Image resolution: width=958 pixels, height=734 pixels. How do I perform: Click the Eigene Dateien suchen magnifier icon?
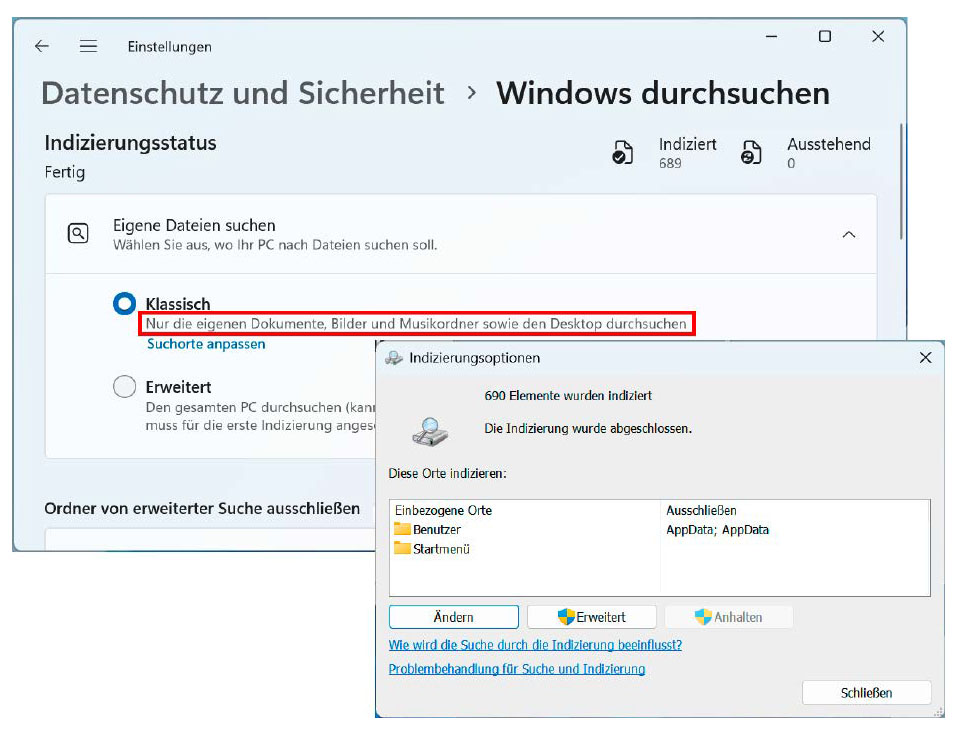click(78, 233)
